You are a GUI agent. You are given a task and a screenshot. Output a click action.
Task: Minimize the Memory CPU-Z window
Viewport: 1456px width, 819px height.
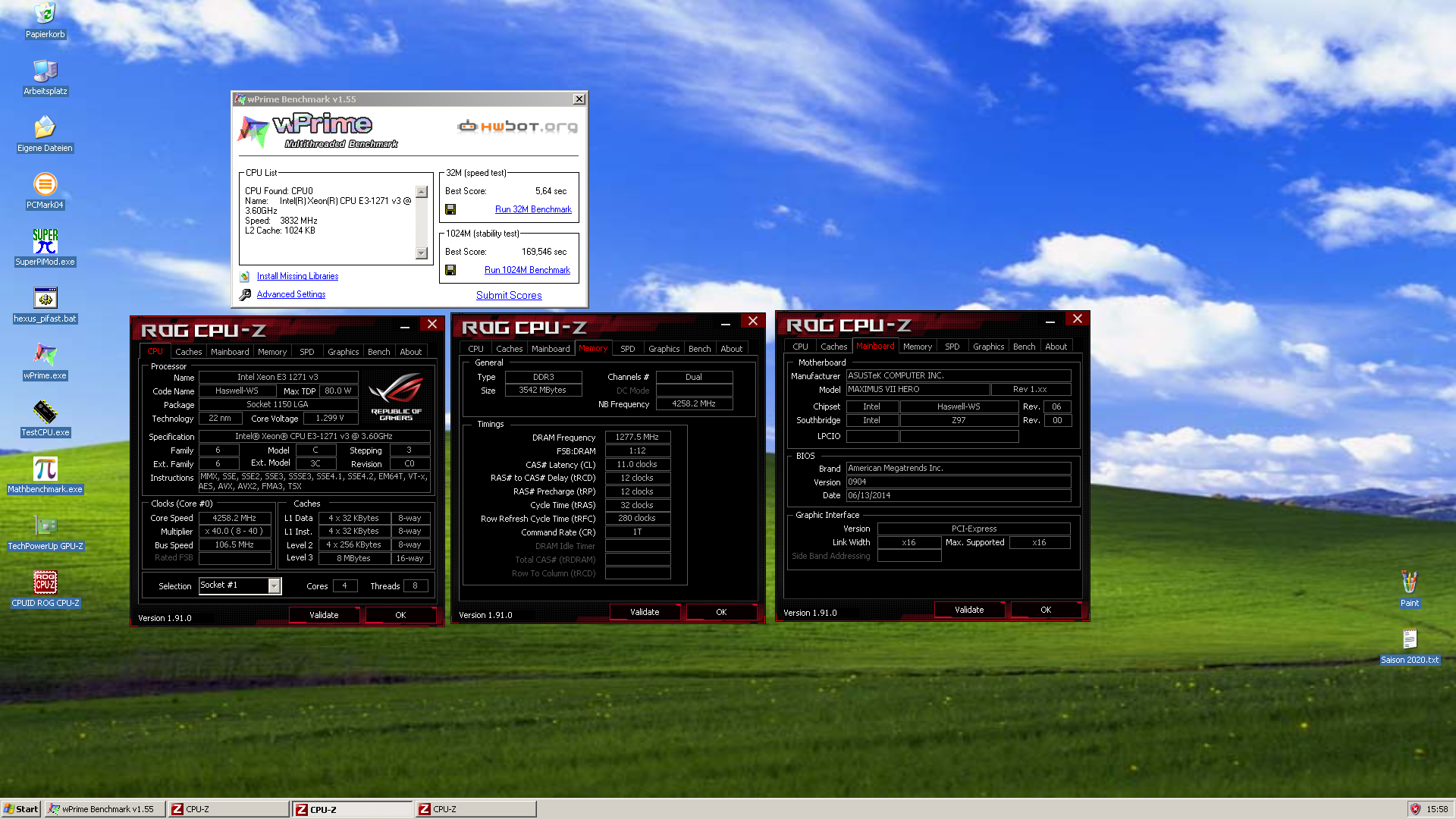[x=726, y=322]
